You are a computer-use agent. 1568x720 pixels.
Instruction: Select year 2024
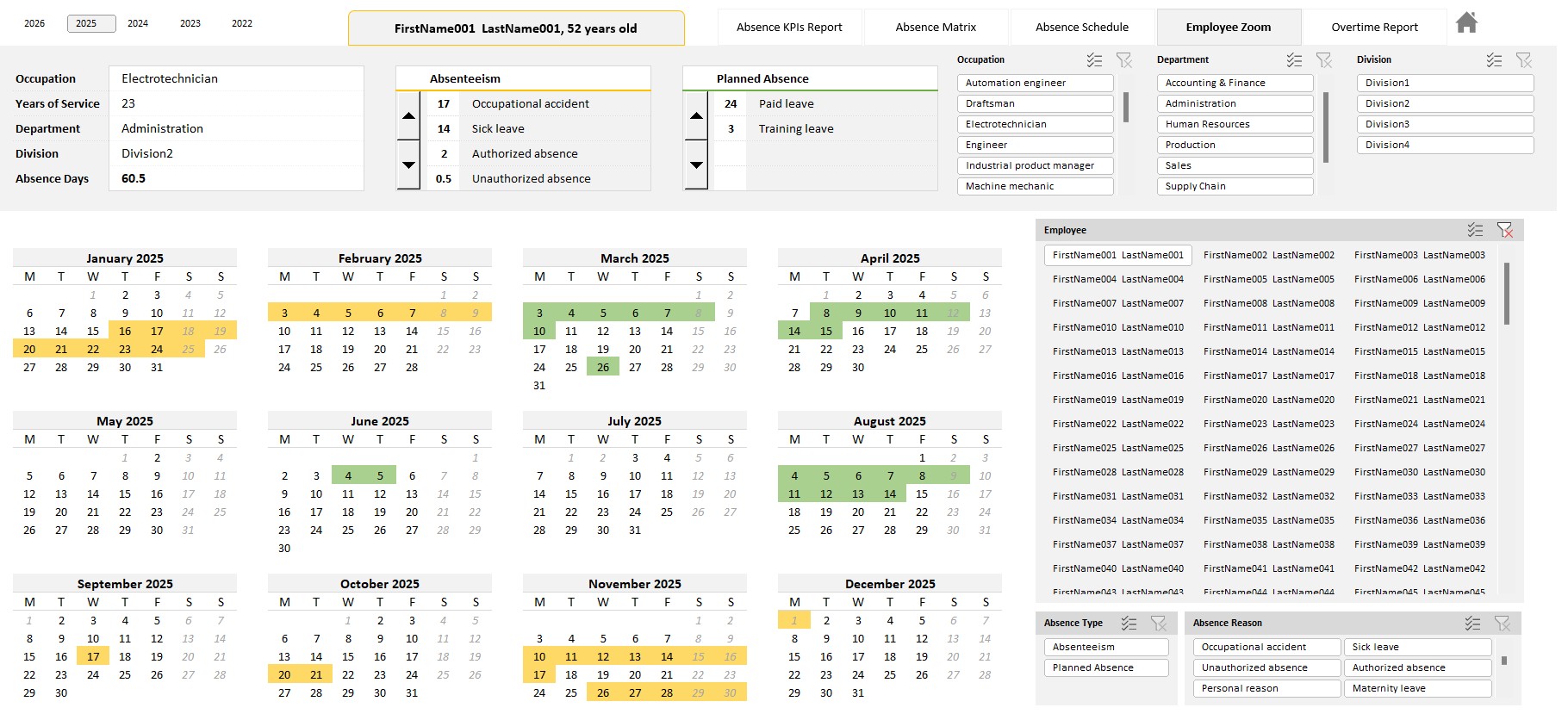(138, 23)
